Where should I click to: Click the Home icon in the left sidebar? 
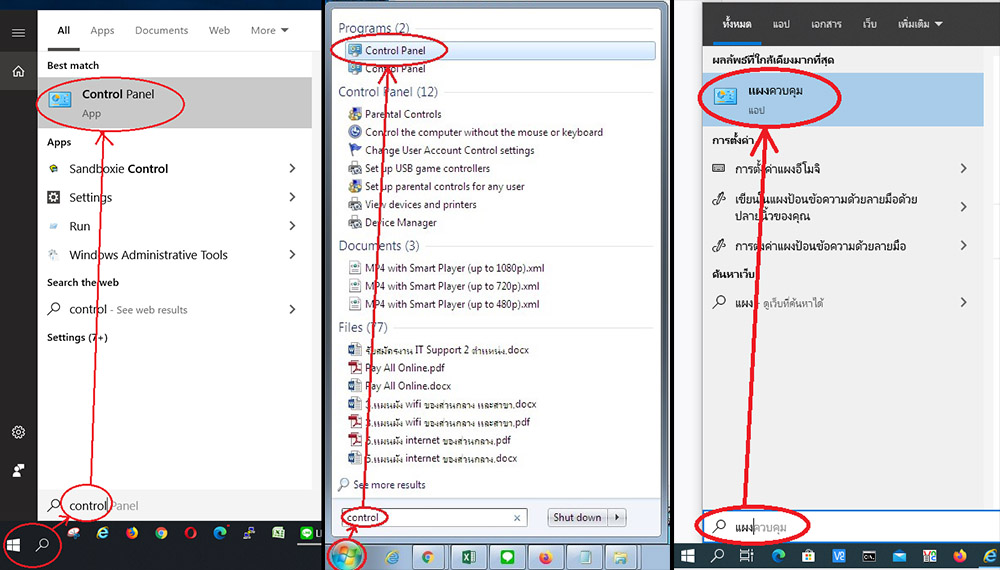pos(18,71)
